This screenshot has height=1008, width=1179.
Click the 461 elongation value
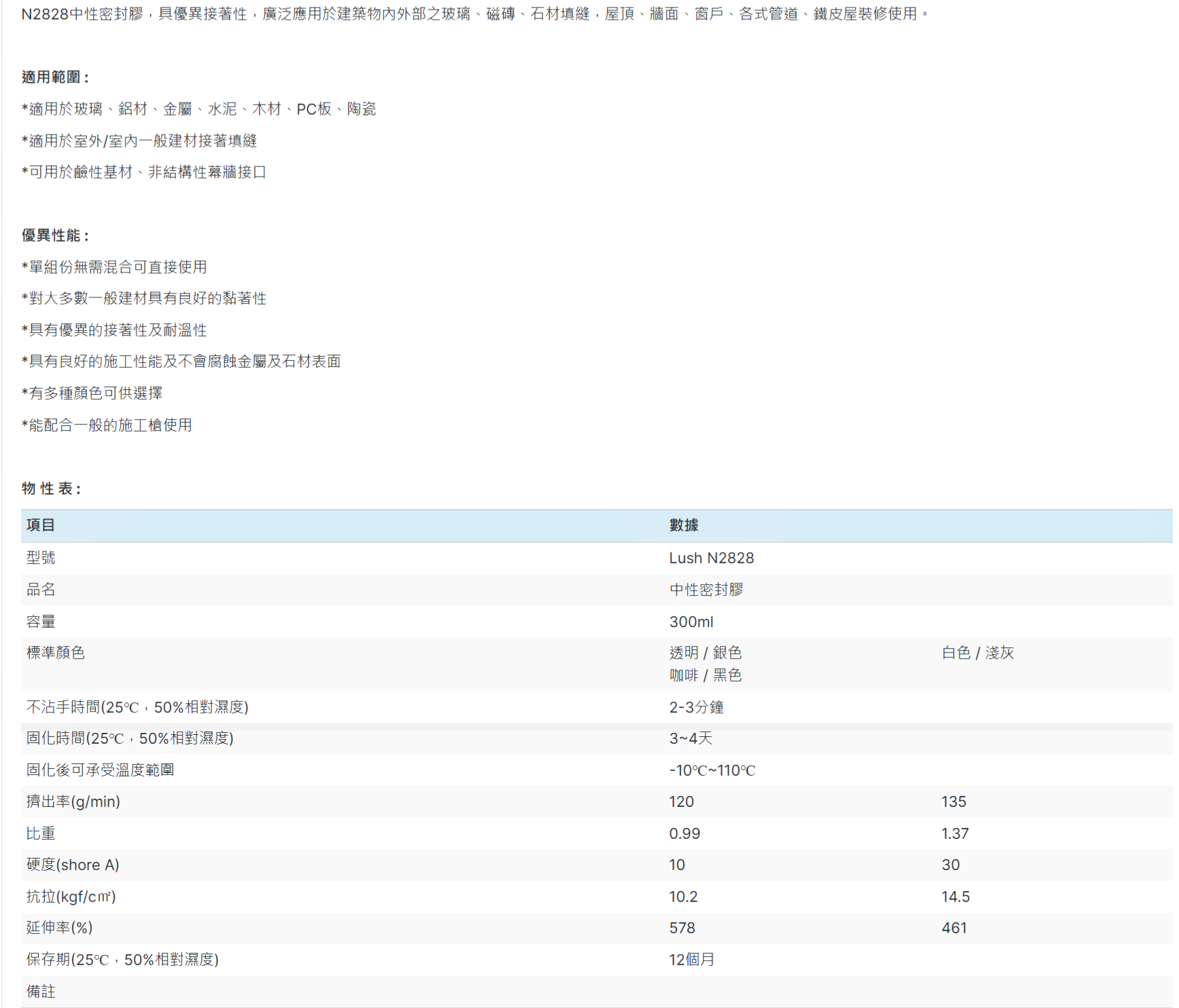(954, 928)
